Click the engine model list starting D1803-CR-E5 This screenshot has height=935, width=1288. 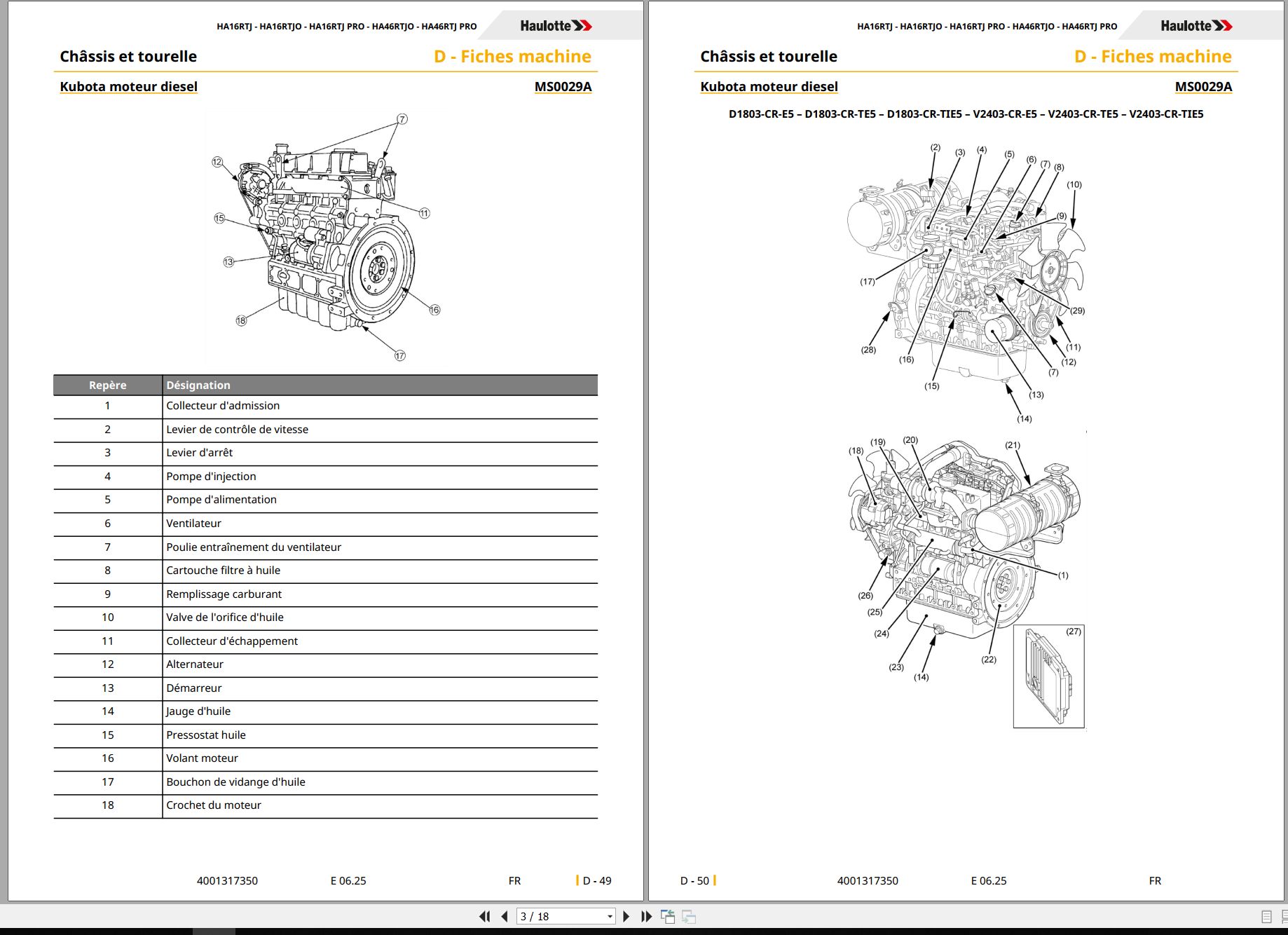(966, 114)
